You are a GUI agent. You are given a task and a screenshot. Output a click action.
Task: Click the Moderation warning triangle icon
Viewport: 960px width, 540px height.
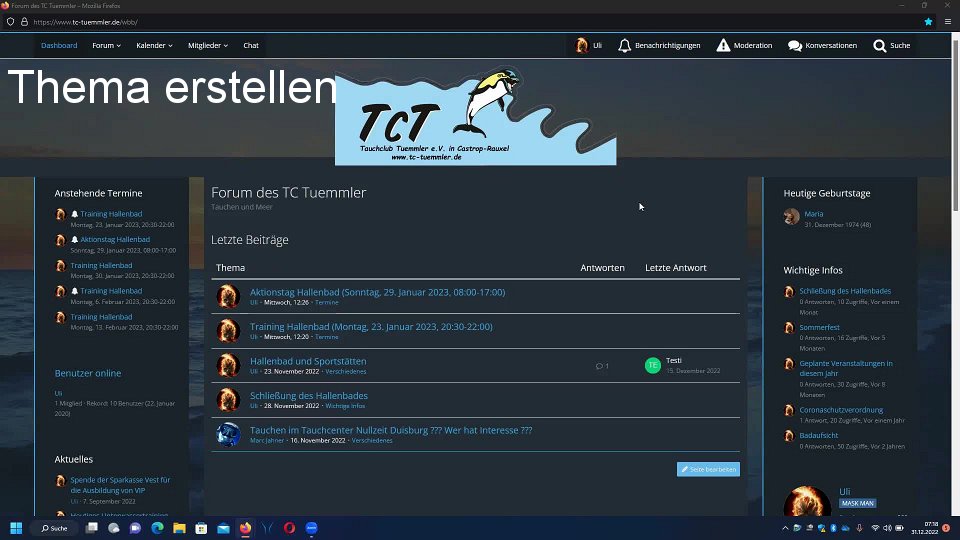coord(723,45)
